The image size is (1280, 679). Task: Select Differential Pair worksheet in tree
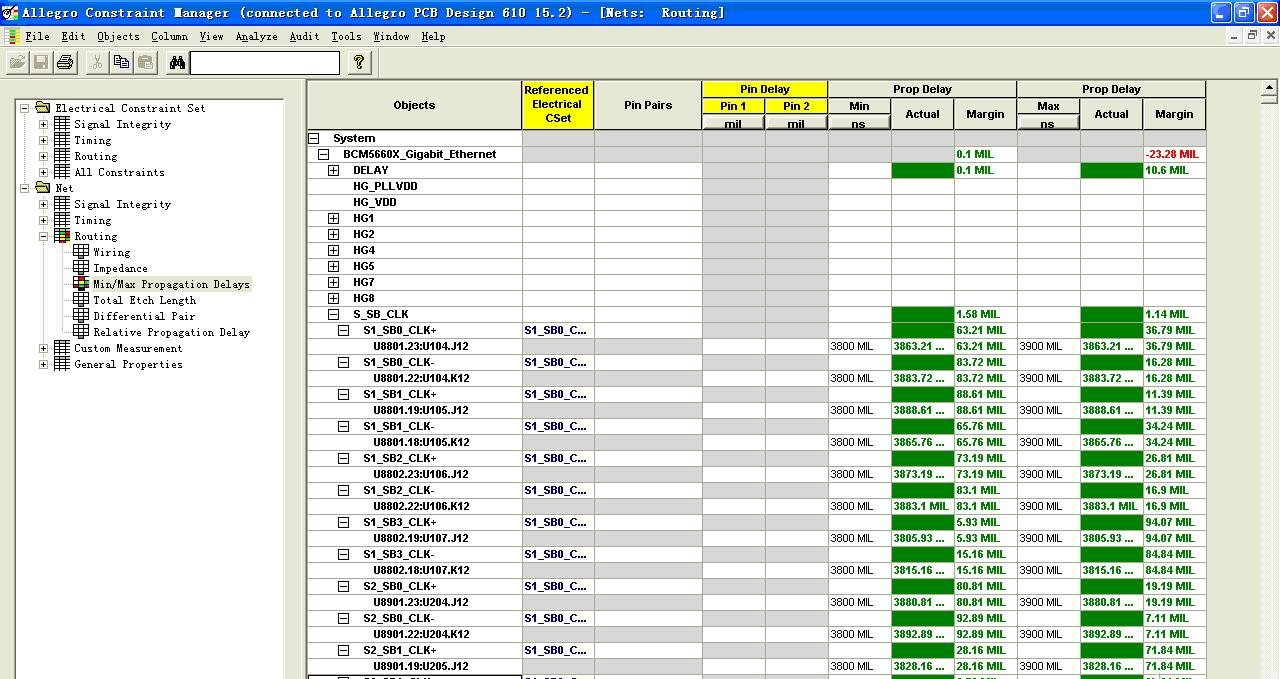coord(144,316)
